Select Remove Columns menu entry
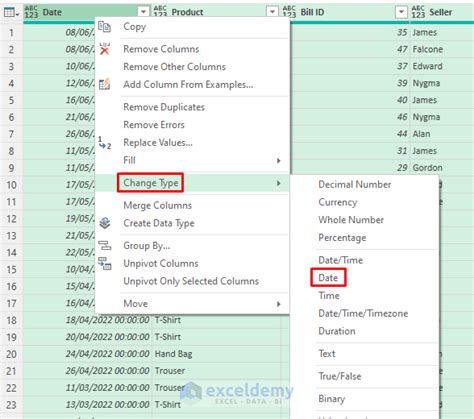474x419 pixels. coord(161,49)
